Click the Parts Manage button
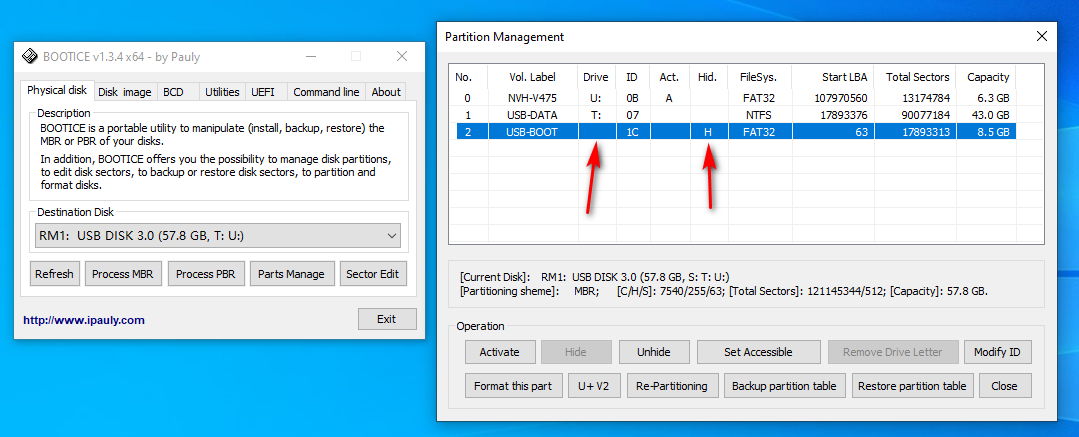The height and width of the screenshot is (437, 1079). (x=291, y=274)
